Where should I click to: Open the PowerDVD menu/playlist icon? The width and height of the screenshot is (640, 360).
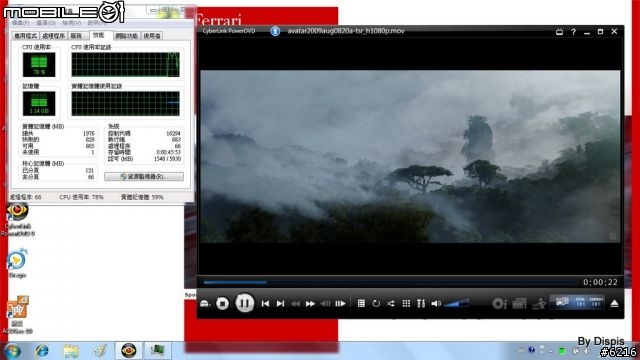pyautogui.click(x=361, y=303)
